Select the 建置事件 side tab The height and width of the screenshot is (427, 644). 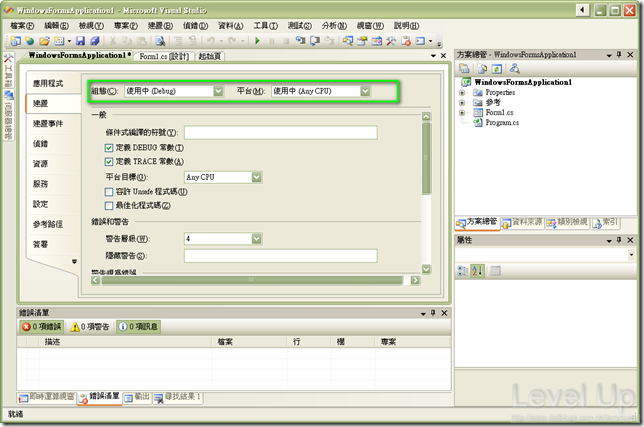tap(51, 124)
